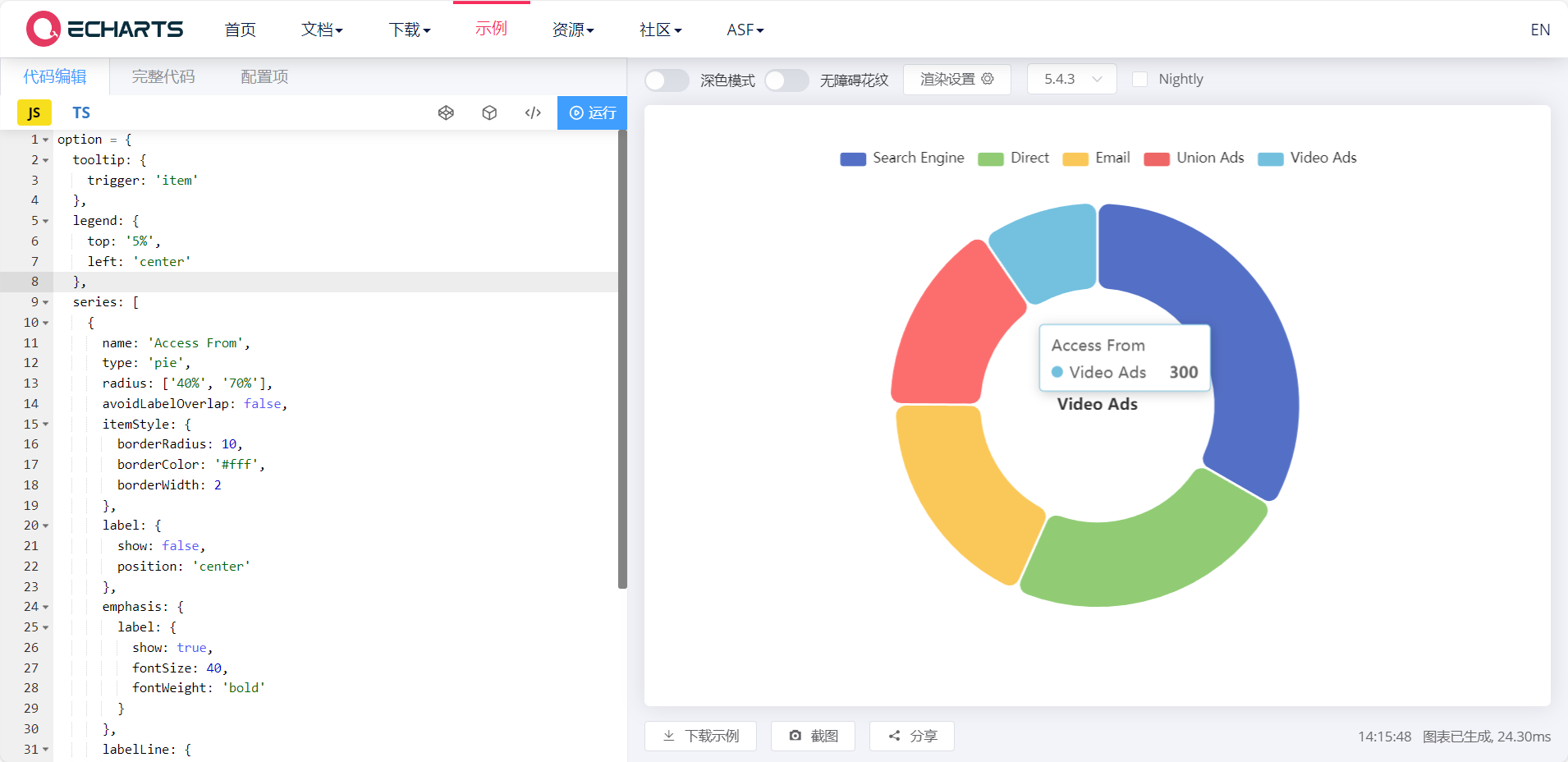
Task: Click the code text "radius: ['40%', '70%'],"
Action: coord(187,383)
